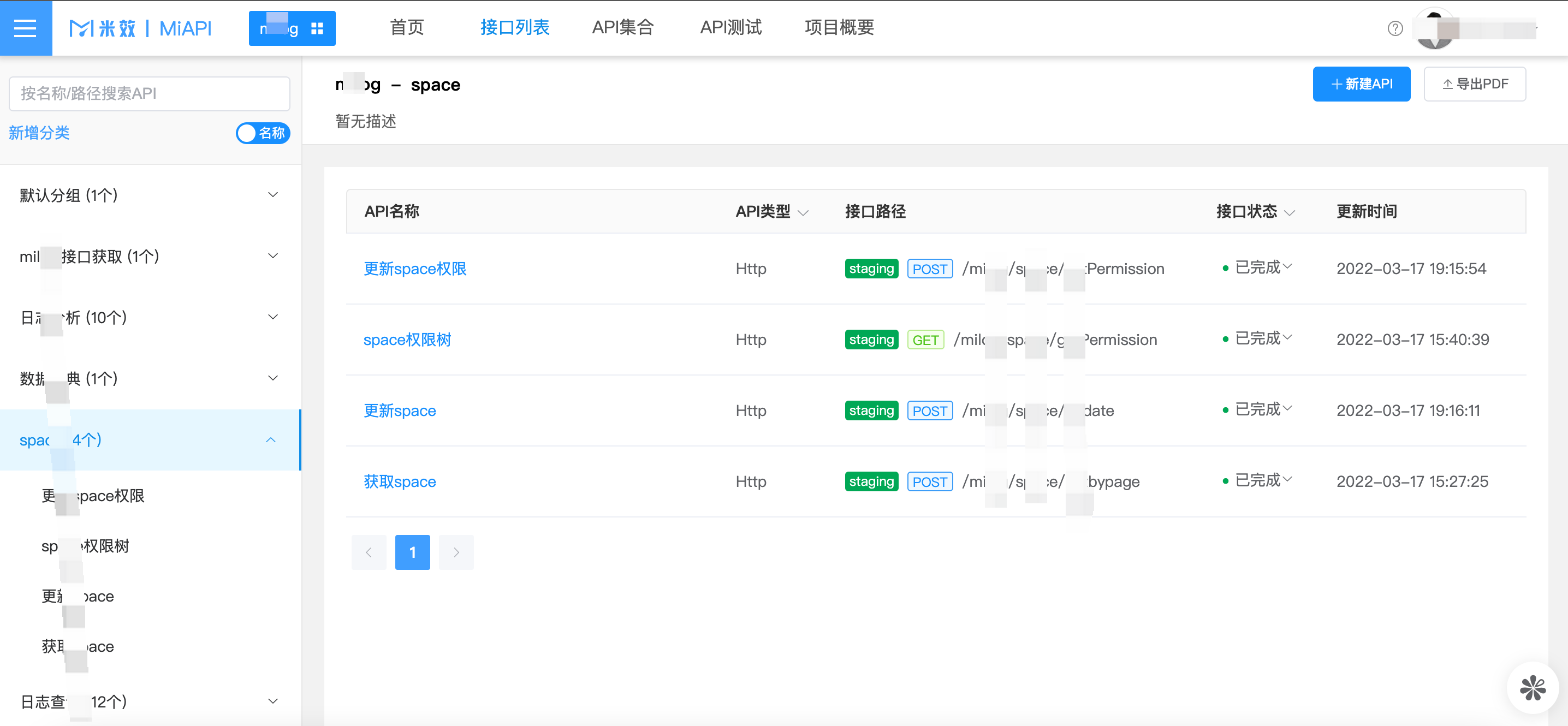Click the MiAPI logo

pyautogui.click(x=141, y=28)
